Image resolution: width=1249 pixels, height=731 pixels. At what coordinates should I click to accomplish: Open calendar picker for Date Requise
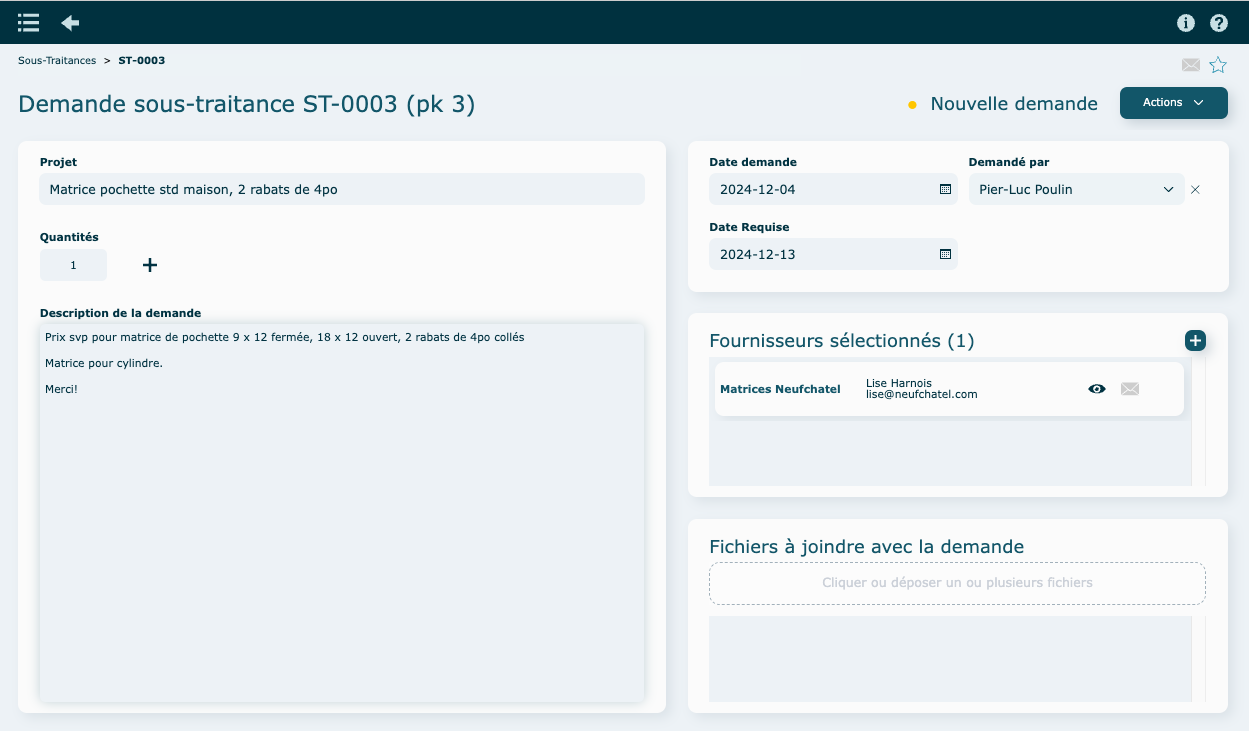[x=945, y=254]
